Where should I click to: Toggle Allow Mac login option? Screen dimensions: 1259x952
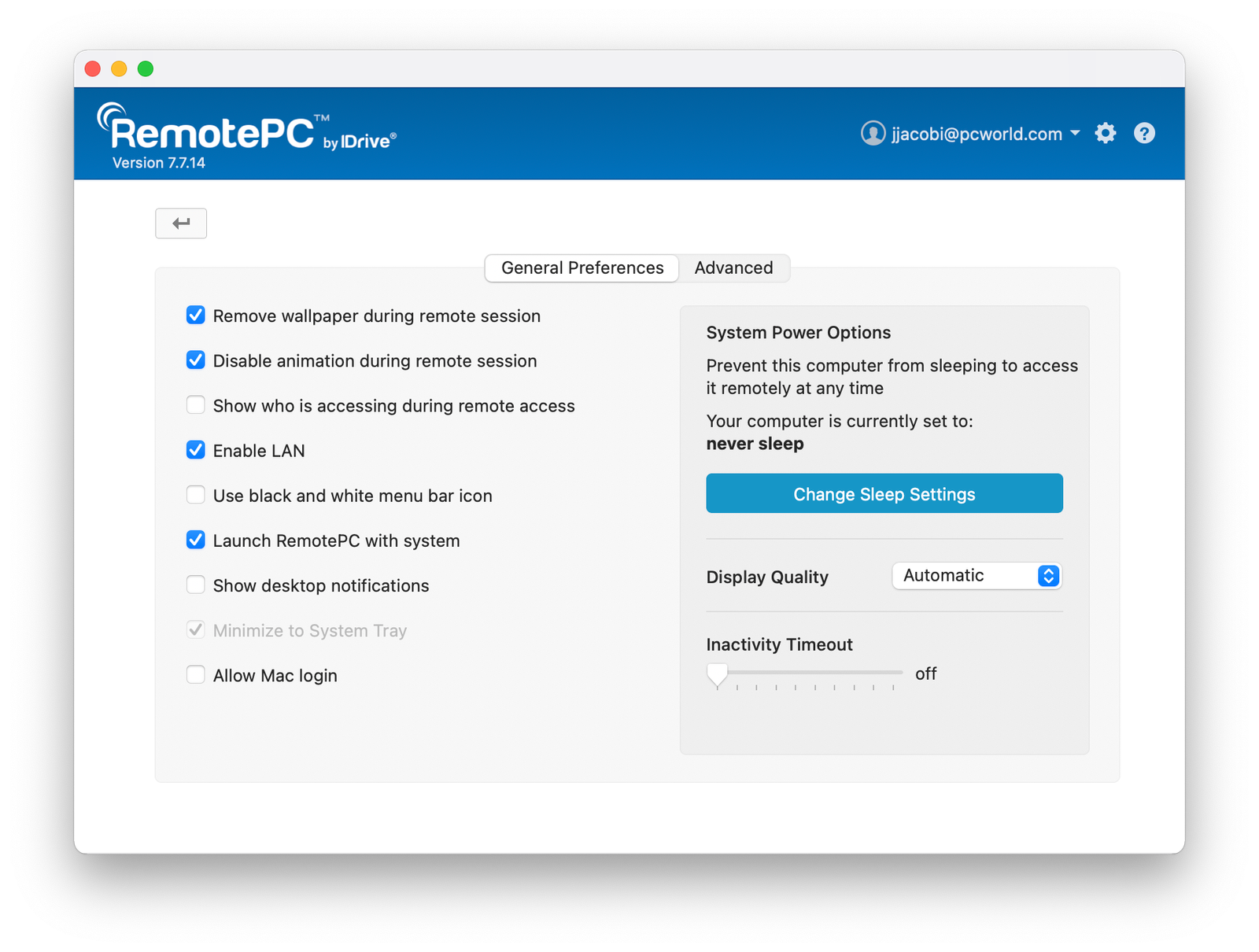pyautogui.click(x=195, y=674)
